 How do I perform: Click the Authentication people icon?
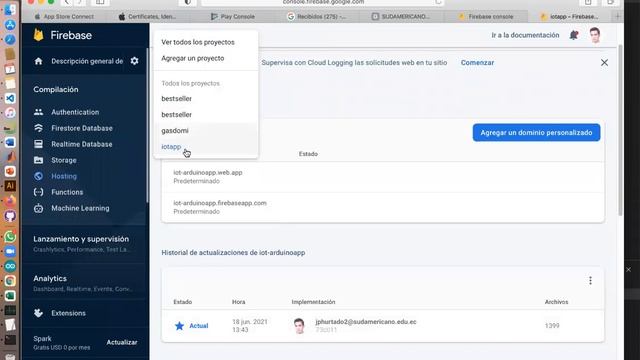pyautogui.click(x=38, y=112)
